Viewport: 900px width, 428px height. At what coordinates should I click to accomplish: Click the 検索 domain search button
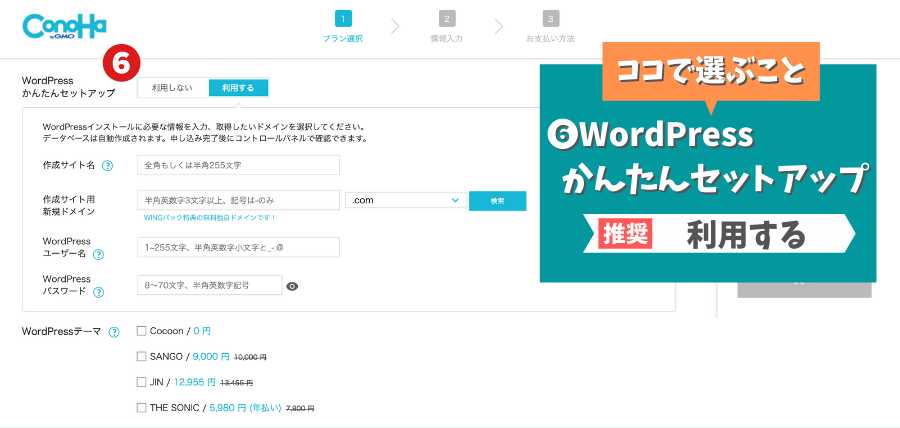[x=498, y=201]
